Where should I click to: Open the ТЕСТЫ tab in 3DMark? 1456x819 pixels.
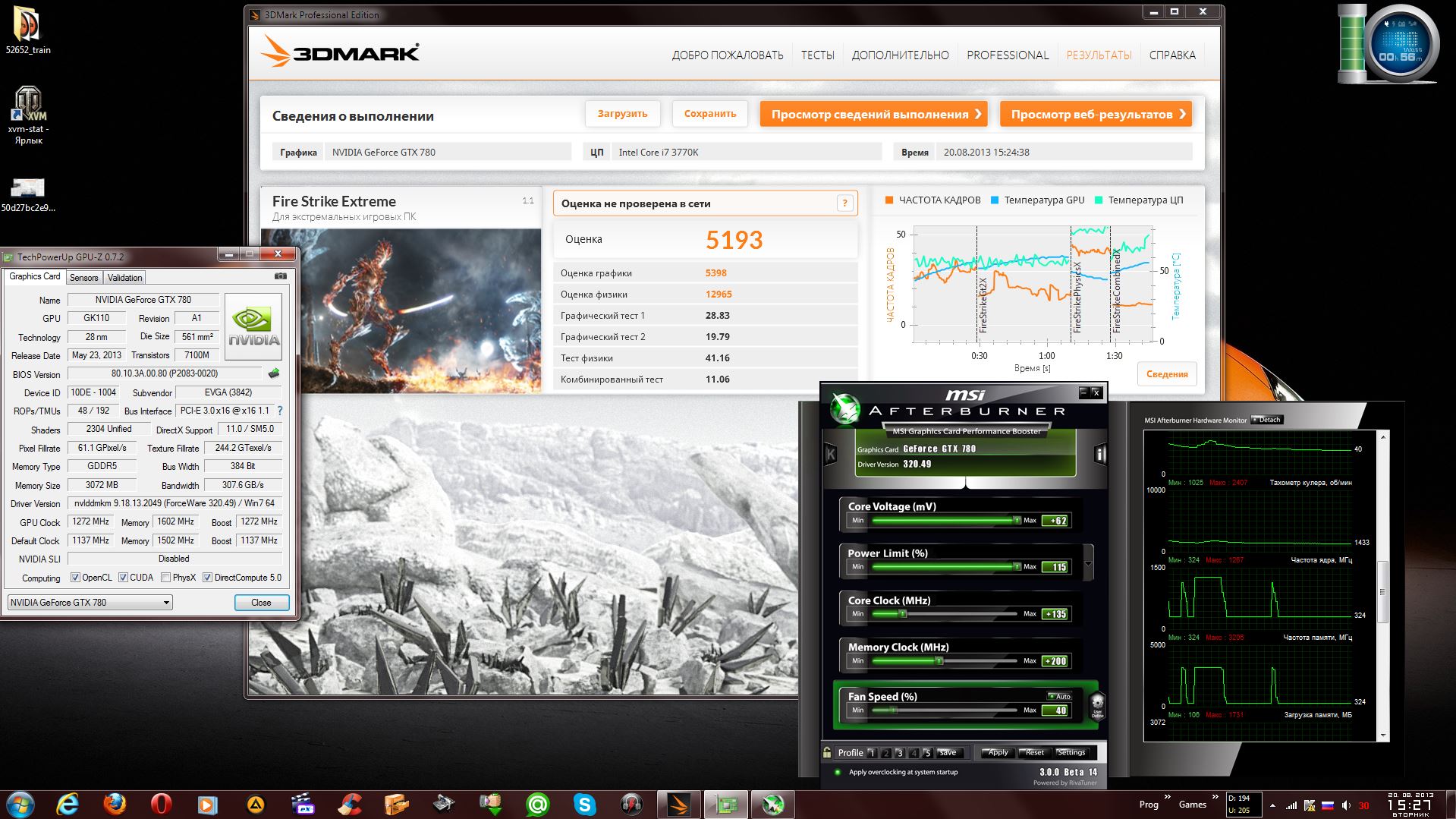817,55
